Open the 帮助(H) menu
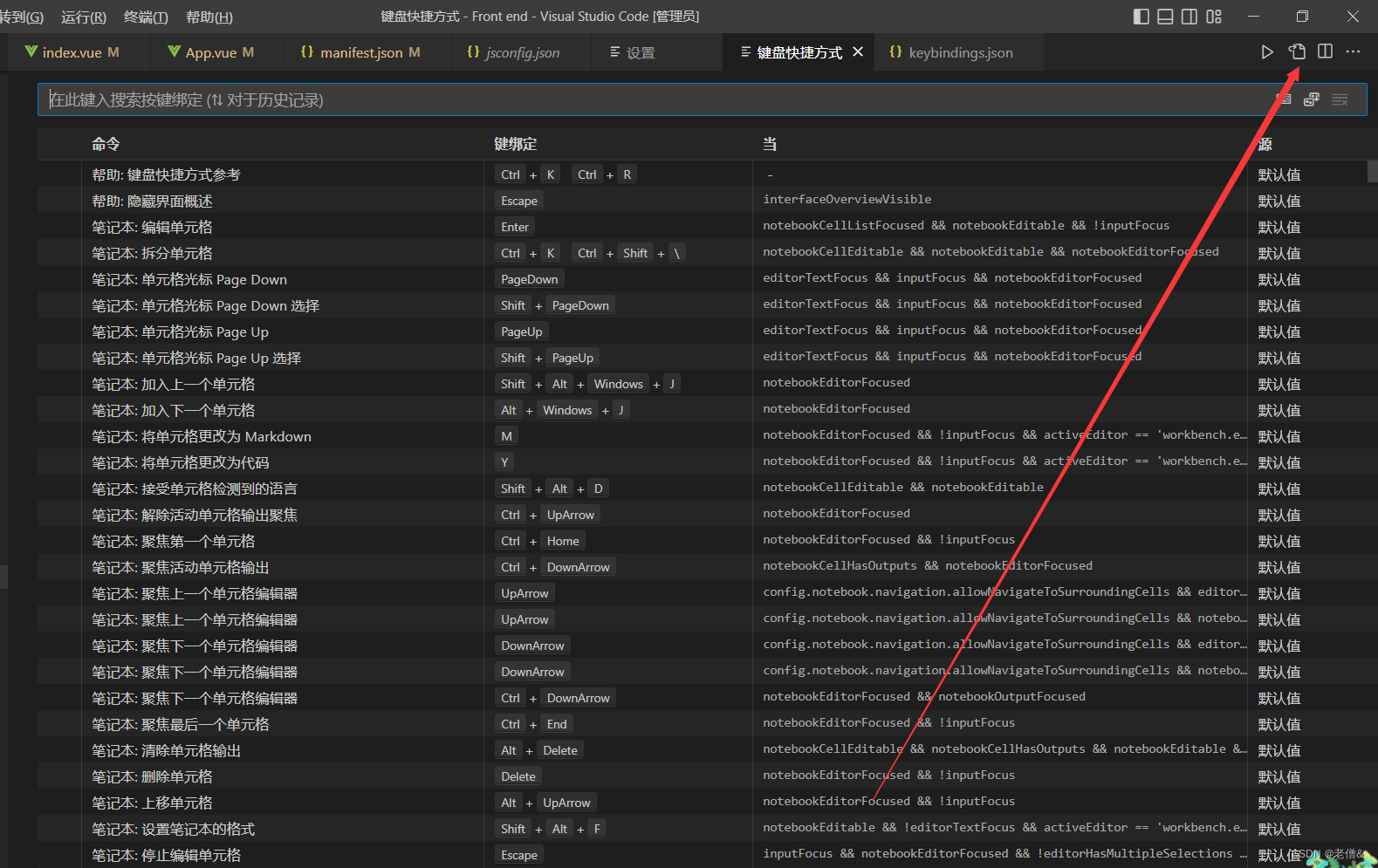This screenshot has width=1378, height=868. coord(209,17)
